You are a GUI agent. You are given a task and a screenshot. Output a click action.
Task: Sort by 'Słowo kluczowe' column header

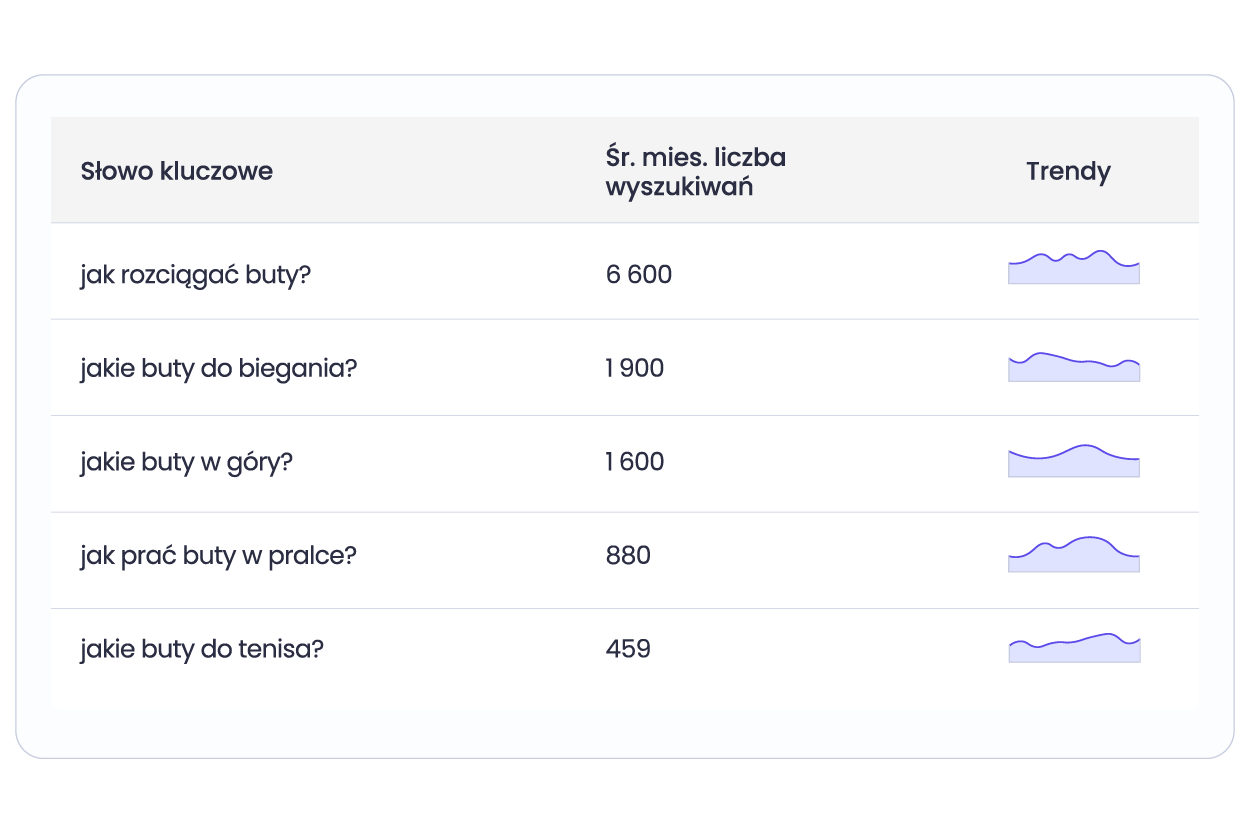tap(177, 171)
